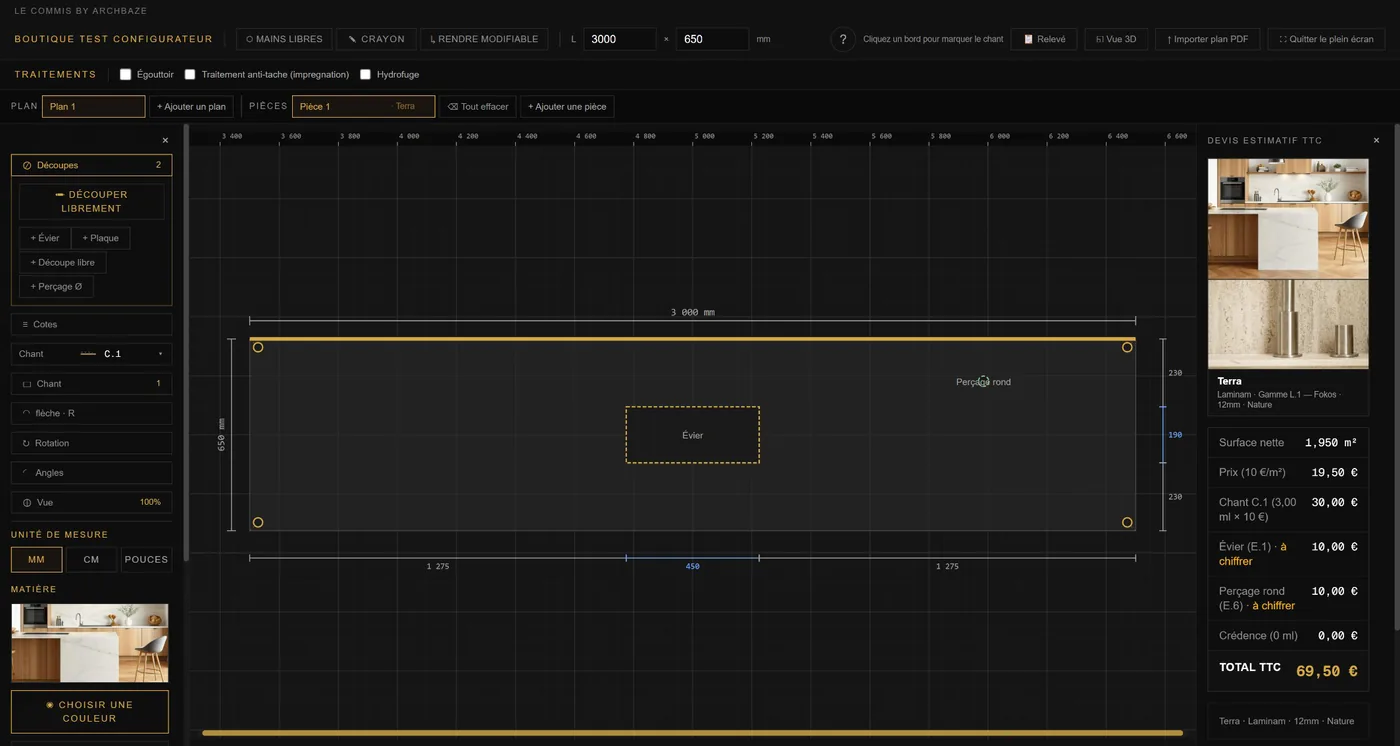The image size is (1400, 746).
Task: Select the bottom-right corner handle of the worktop
Action: (x=1127, y=522)
